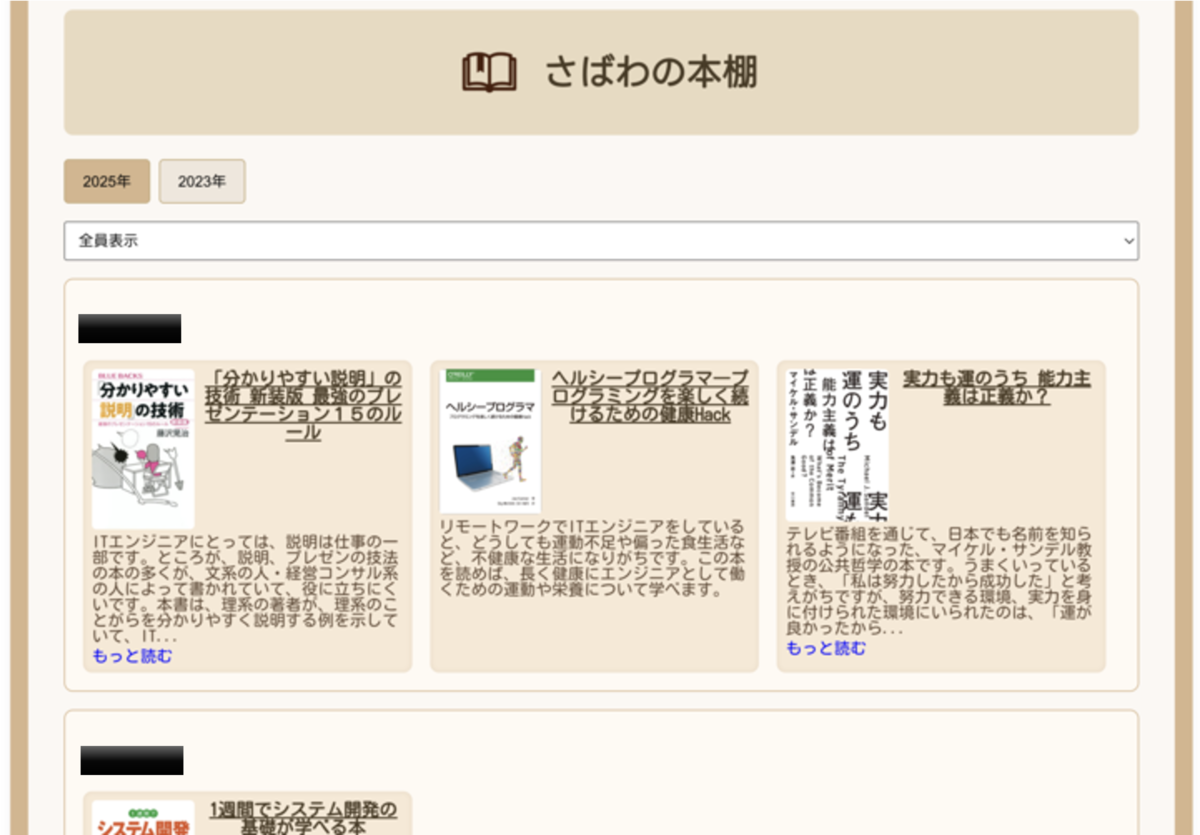The image size is (1200, 835).
Task: Click the 分かりやすい説明の技術 book cover
Action: [143, 449]
